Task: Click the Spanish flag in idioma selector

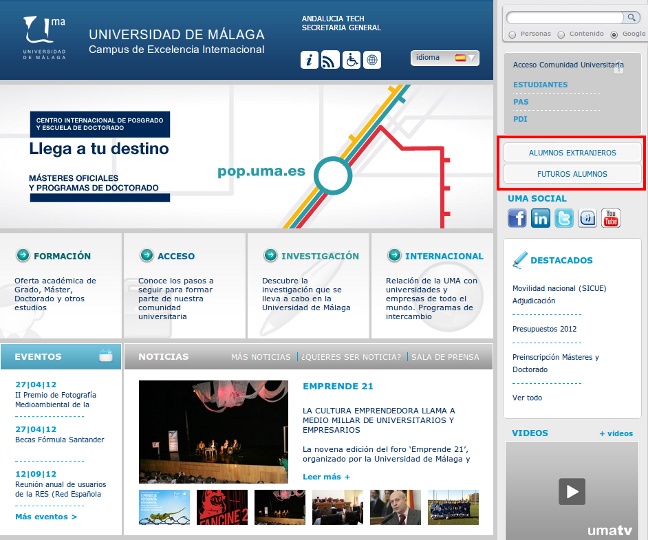Action: pyautogui.click(x=460, y=58)
